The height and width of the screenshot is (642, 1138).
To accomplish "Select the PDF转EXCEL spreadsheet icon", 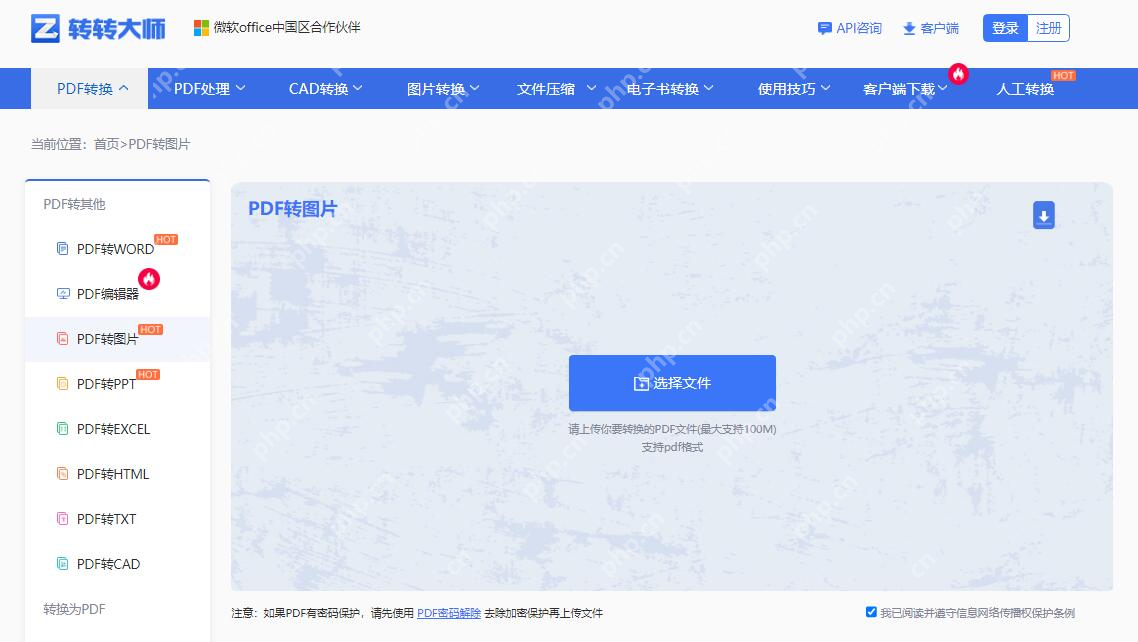I will 61,429.
